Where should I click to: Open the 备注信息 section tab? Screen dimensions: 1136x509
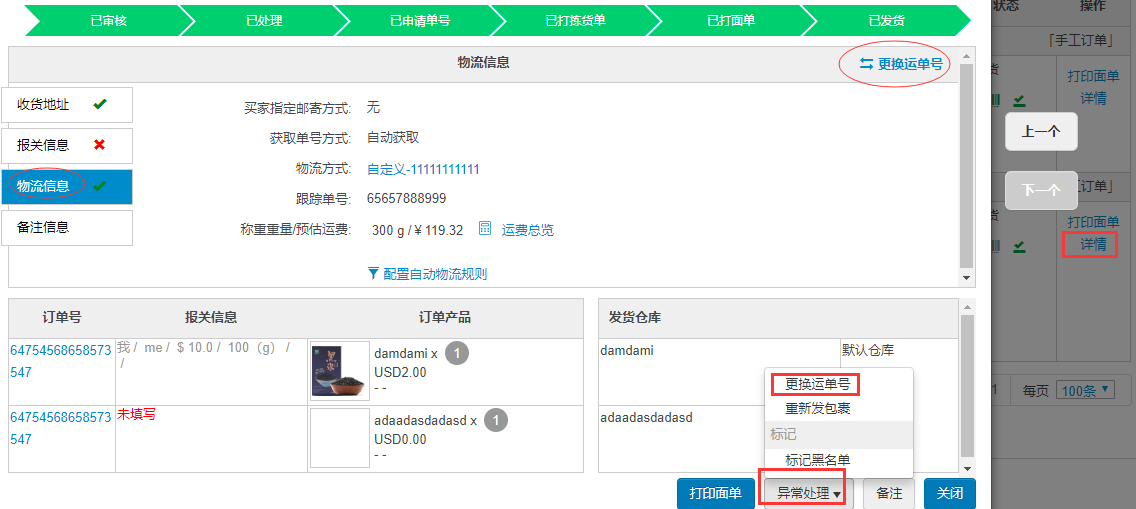tap(67, 227)
